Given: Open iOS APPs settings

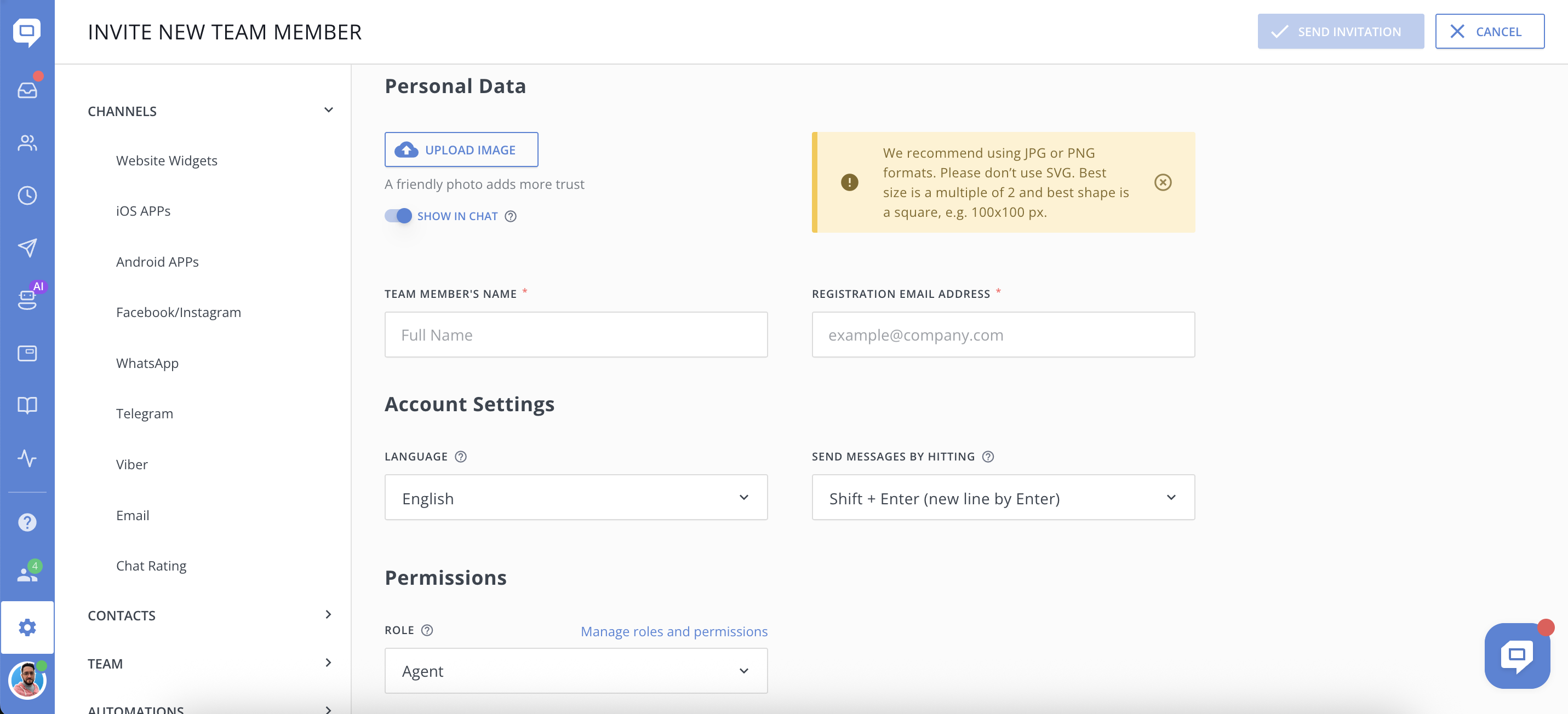Looking at the screenshot, I should pyautogui.click(x=143, y=211).
